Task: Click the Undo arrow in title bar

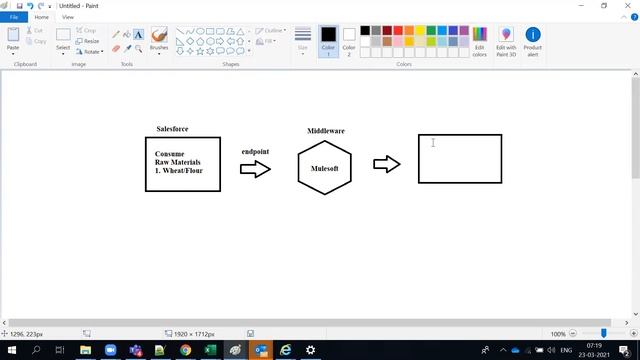Action: tap(30, 6)
